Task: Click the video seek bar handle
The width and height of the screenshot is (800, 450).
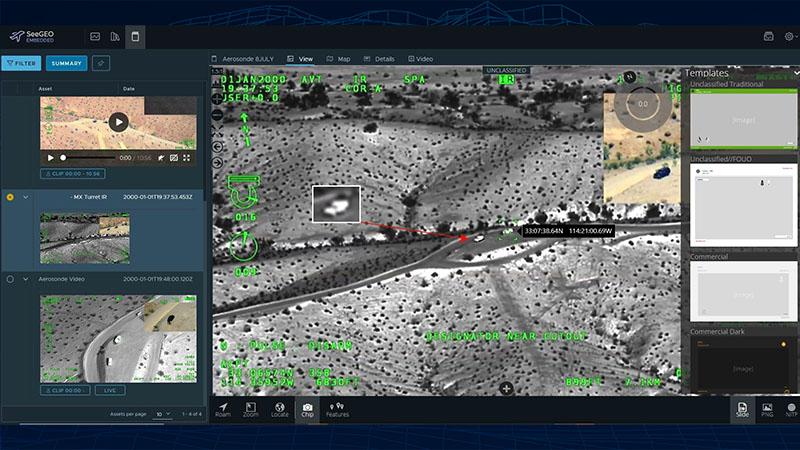Action: coord(63,158)
